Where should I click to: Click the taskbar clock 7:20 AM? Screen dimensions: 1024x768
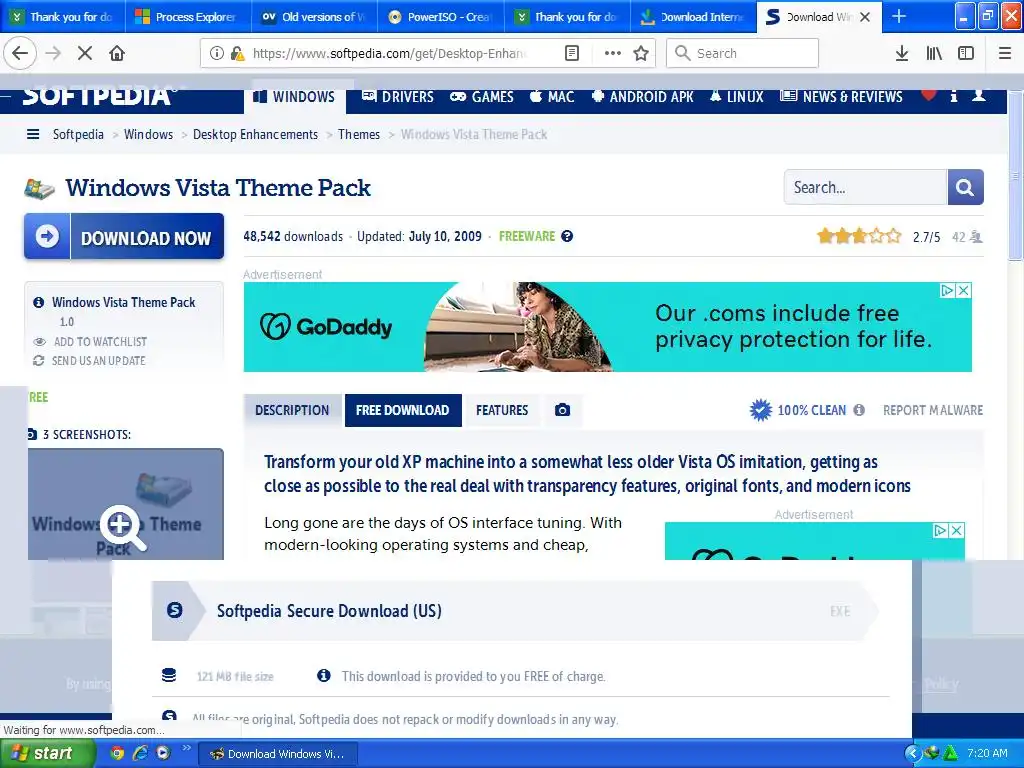[x=987, y=753]
